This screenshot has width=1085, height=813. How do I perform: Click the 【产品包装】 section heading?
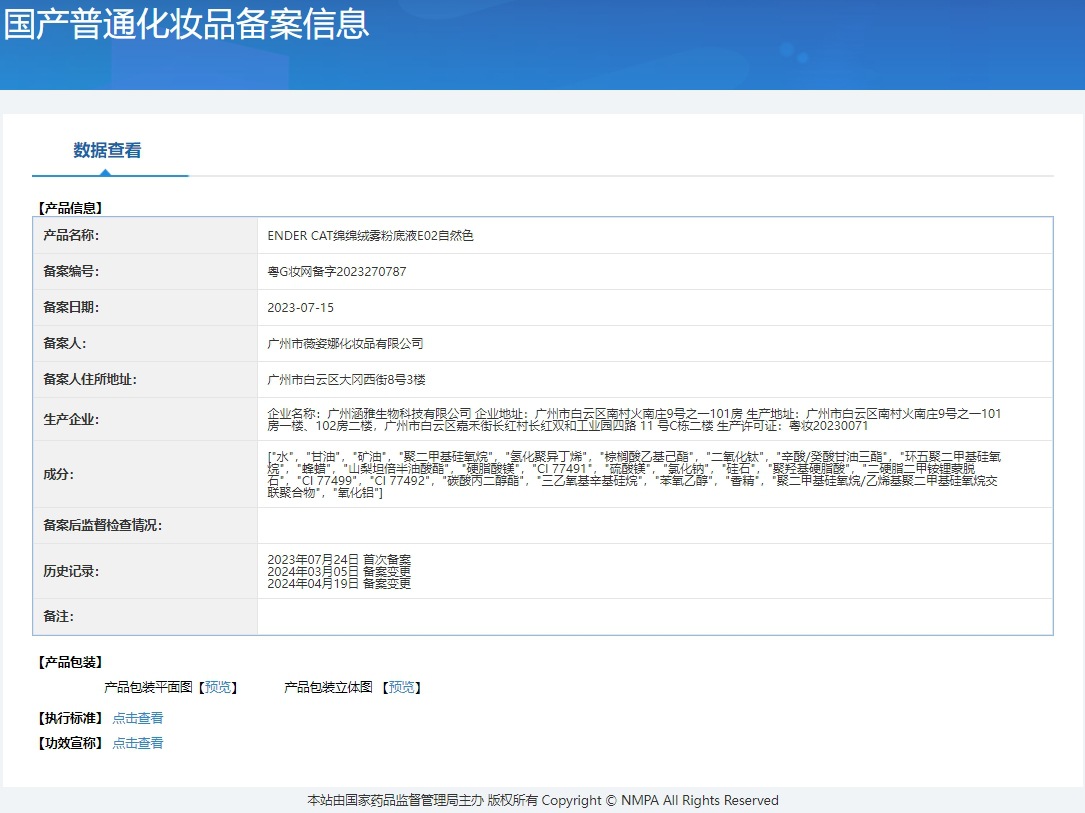tap(70, 662)
